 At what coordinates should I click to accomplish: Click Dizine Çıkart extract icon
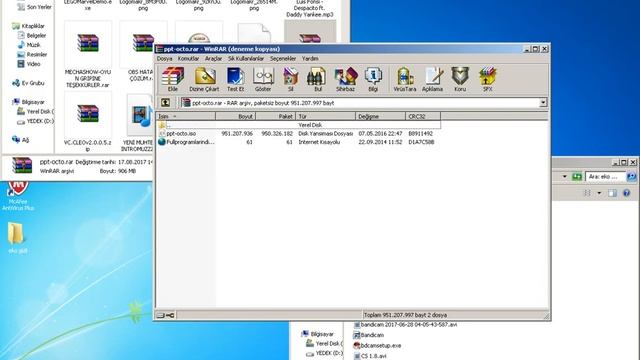[x=204, y=79]
